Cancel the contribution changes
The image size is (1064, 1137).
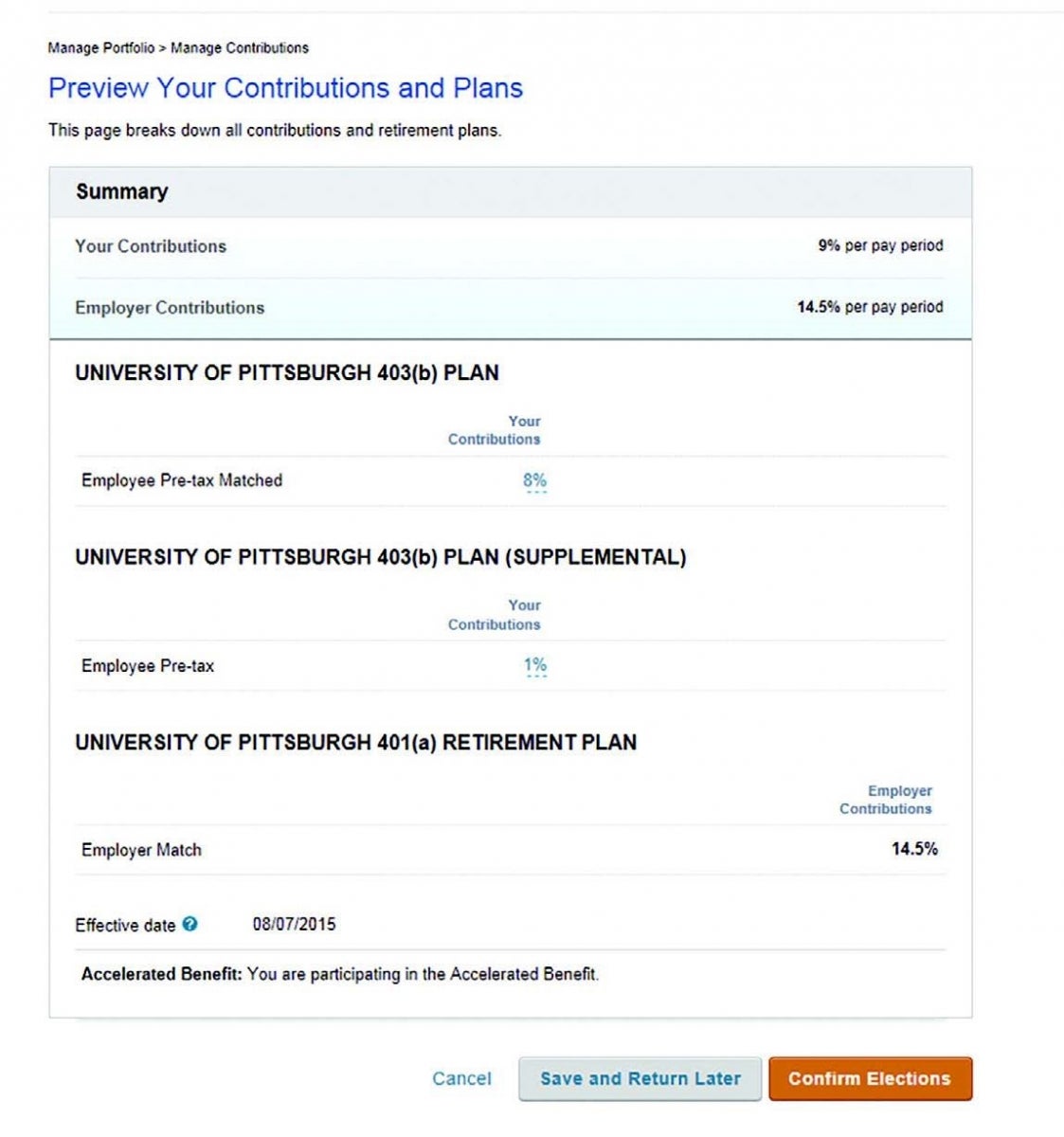(461, 1078)
